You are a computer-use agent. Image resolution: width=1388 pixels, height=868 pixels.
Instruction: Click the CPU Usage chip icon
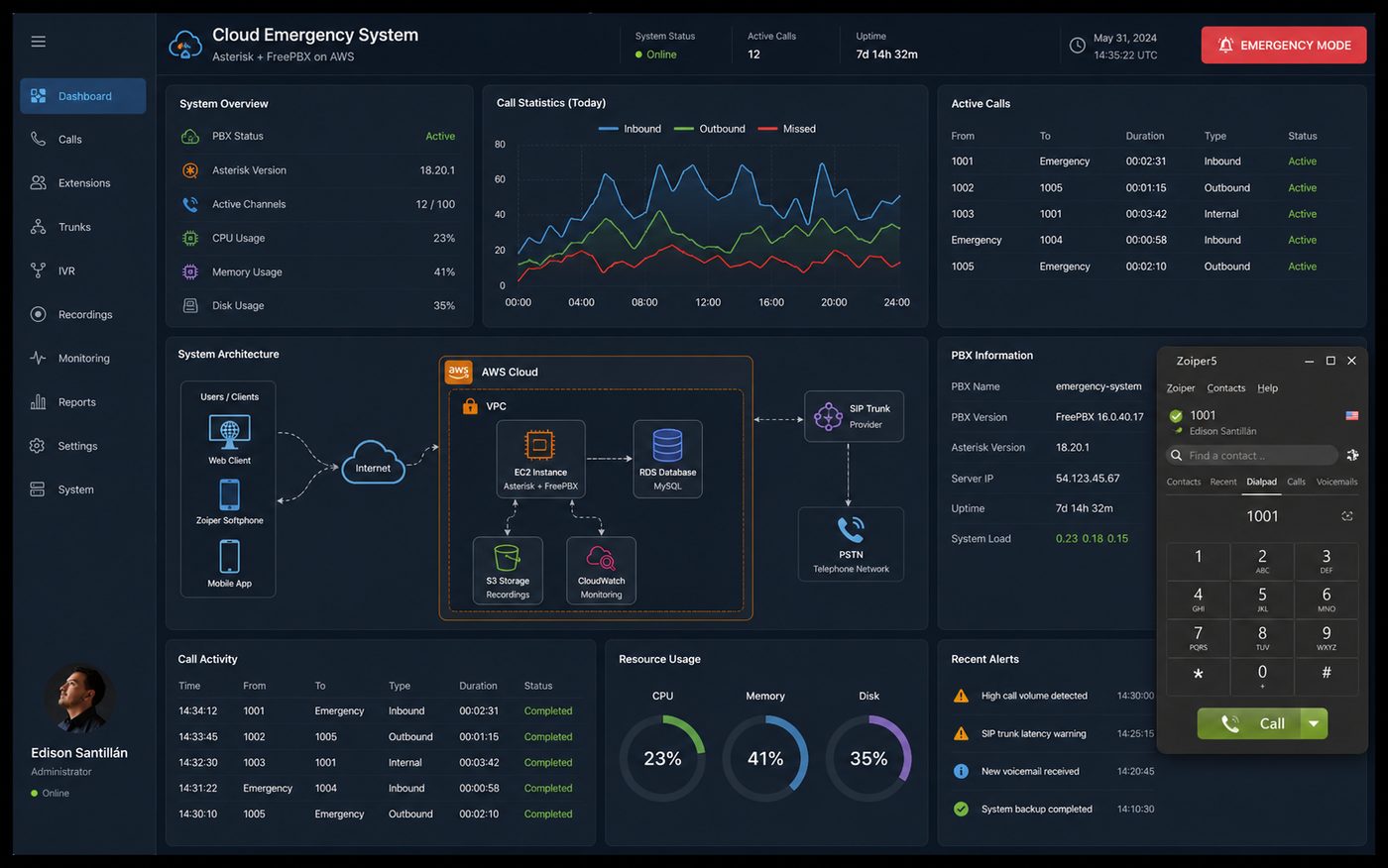click(190, 238)
